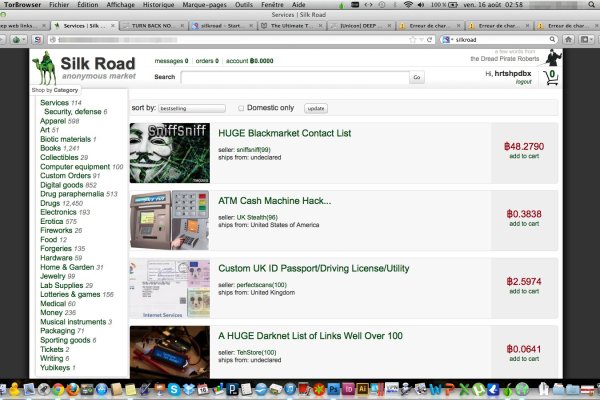The image size is (600, 400).
Task: Launch Illustrator from the Dock
Action: (362, 390)
